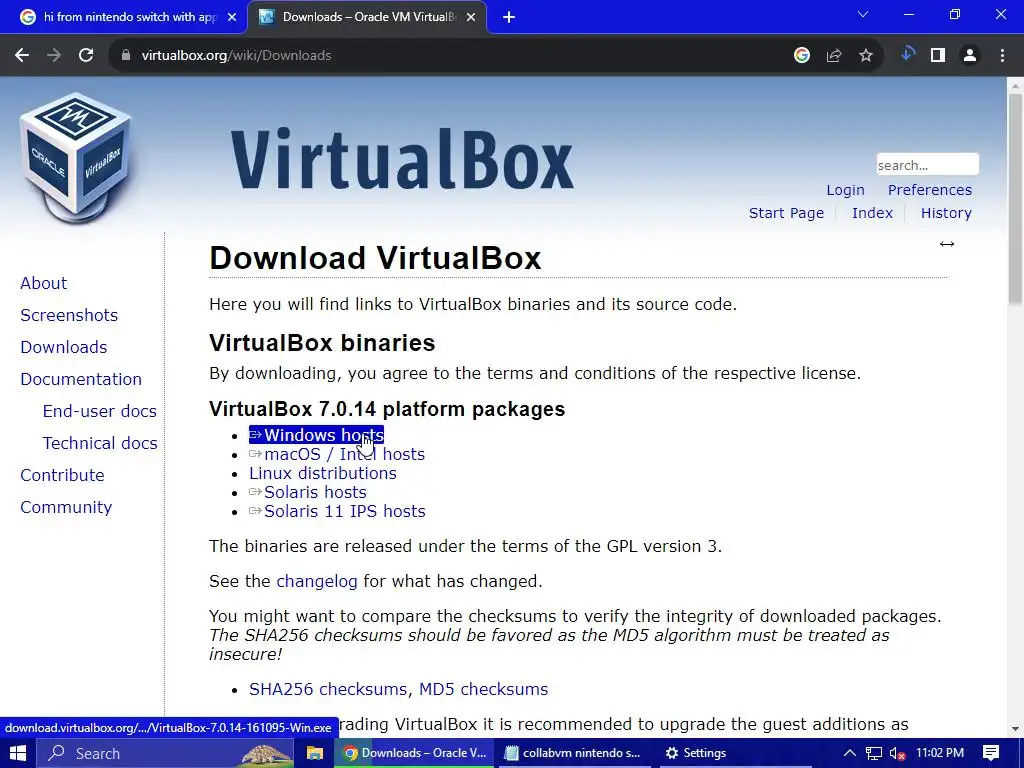Viewport: 1024px width, 768px height.
Task: Switch to Chrome Downloads taskbar button
Action: click(415, 753)
